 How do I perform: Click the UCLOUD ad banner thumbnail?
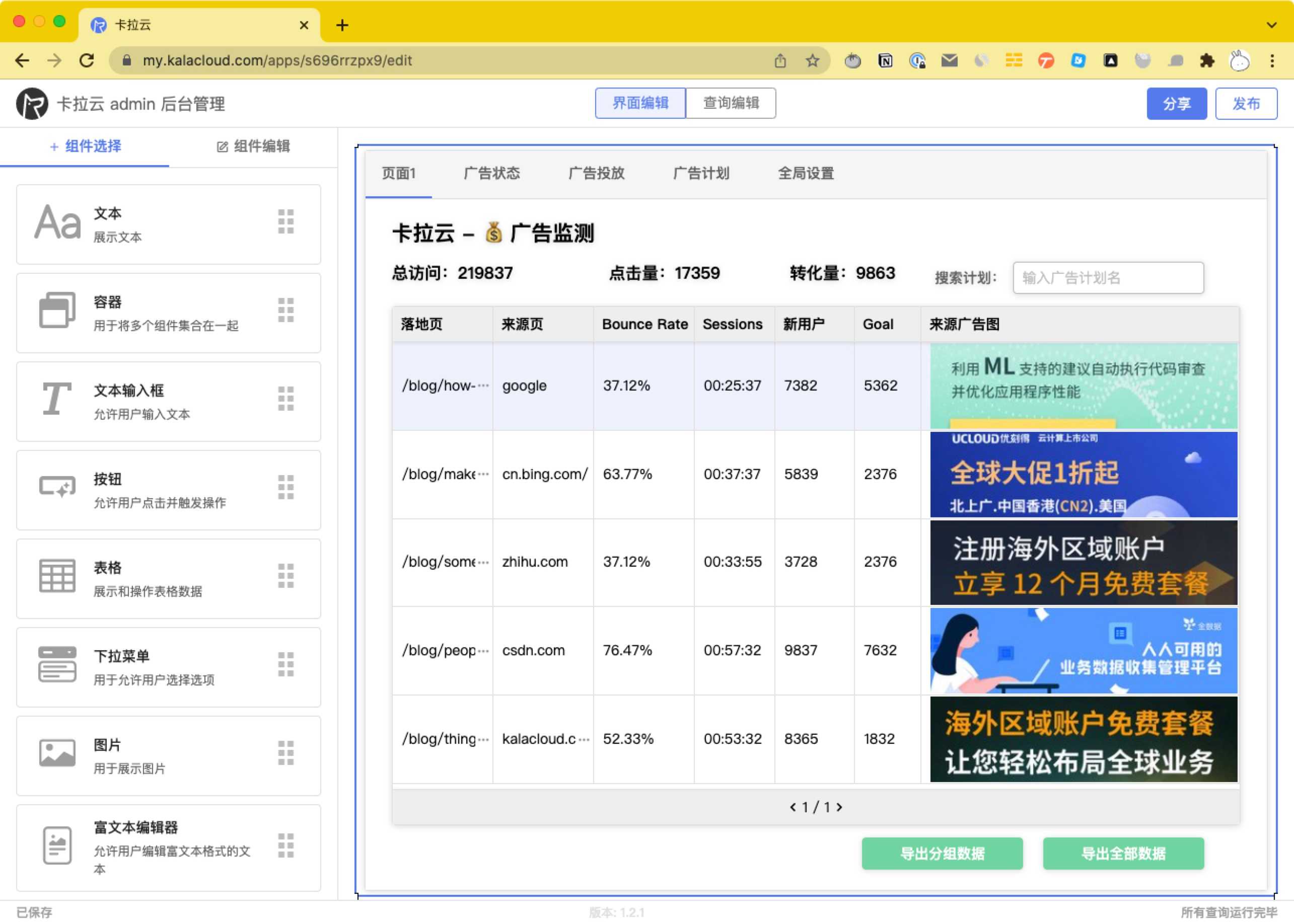pyautogui.click(x=1083, y=474)
